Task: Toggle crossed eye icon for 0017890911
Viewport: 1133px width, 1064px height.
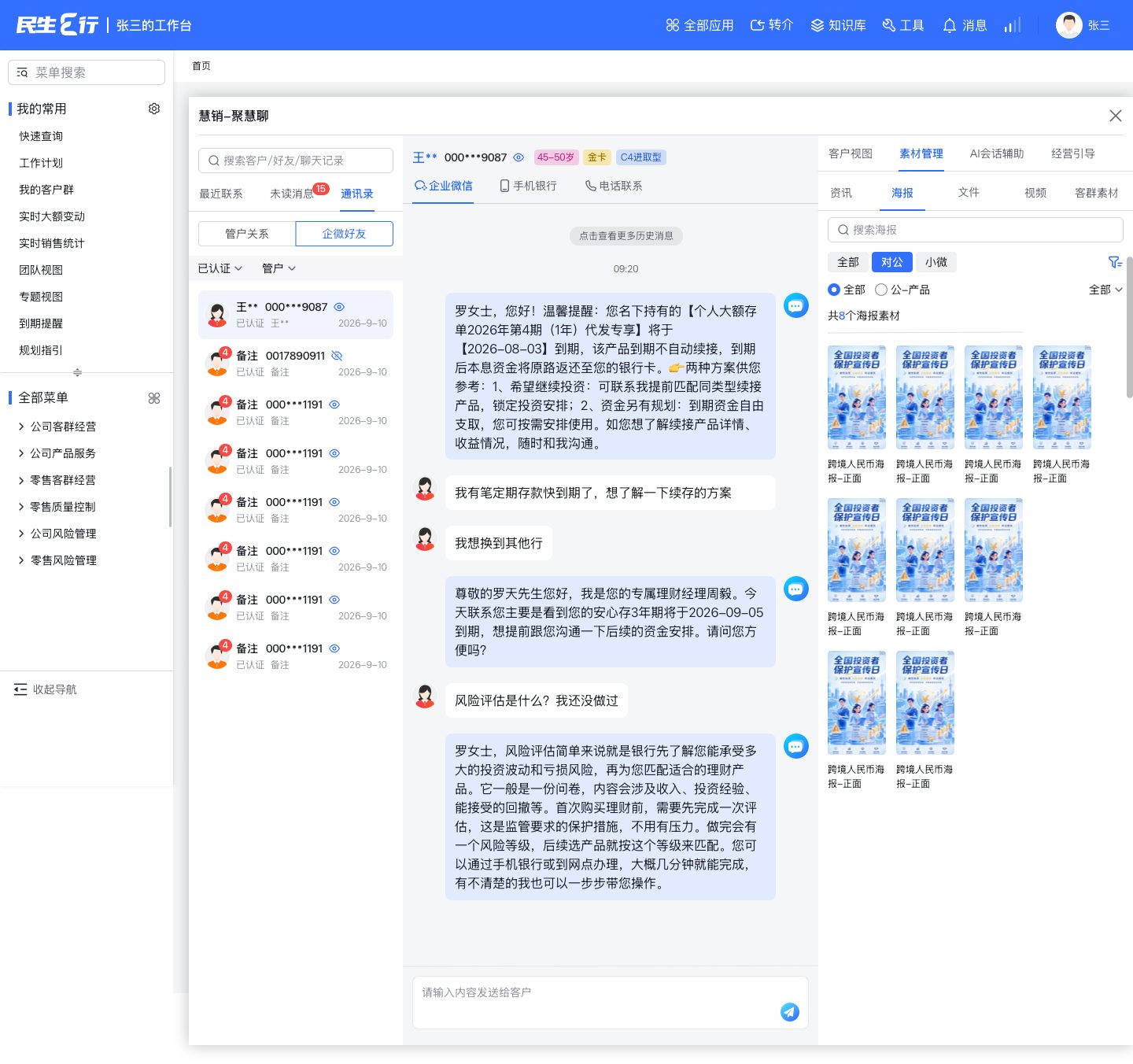Action: [x=337, y=356]
